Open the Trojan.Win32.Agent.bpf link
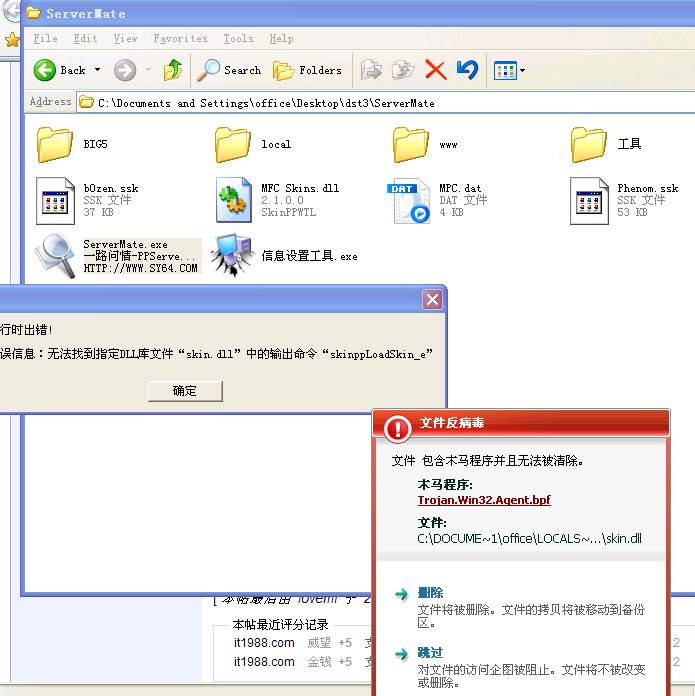Screen dimensions: 695x696 pyautogui.click(x=484, y=500)
